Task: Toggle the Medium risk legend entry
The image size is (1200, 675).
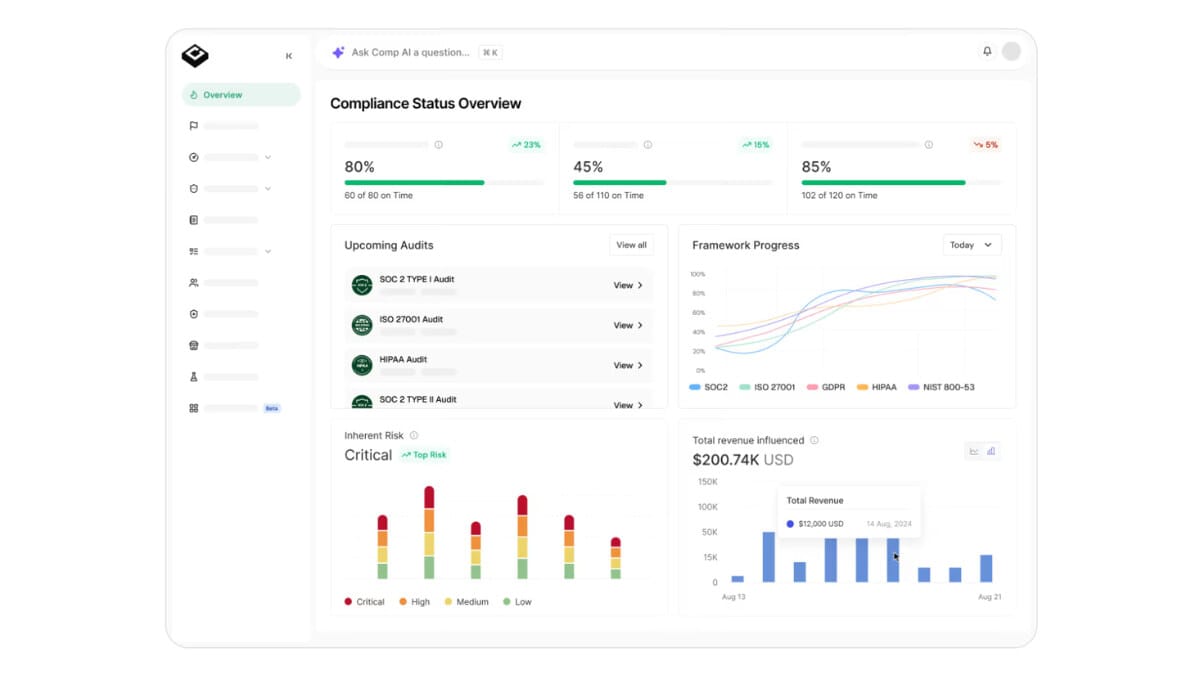Action: pos(466,602)
